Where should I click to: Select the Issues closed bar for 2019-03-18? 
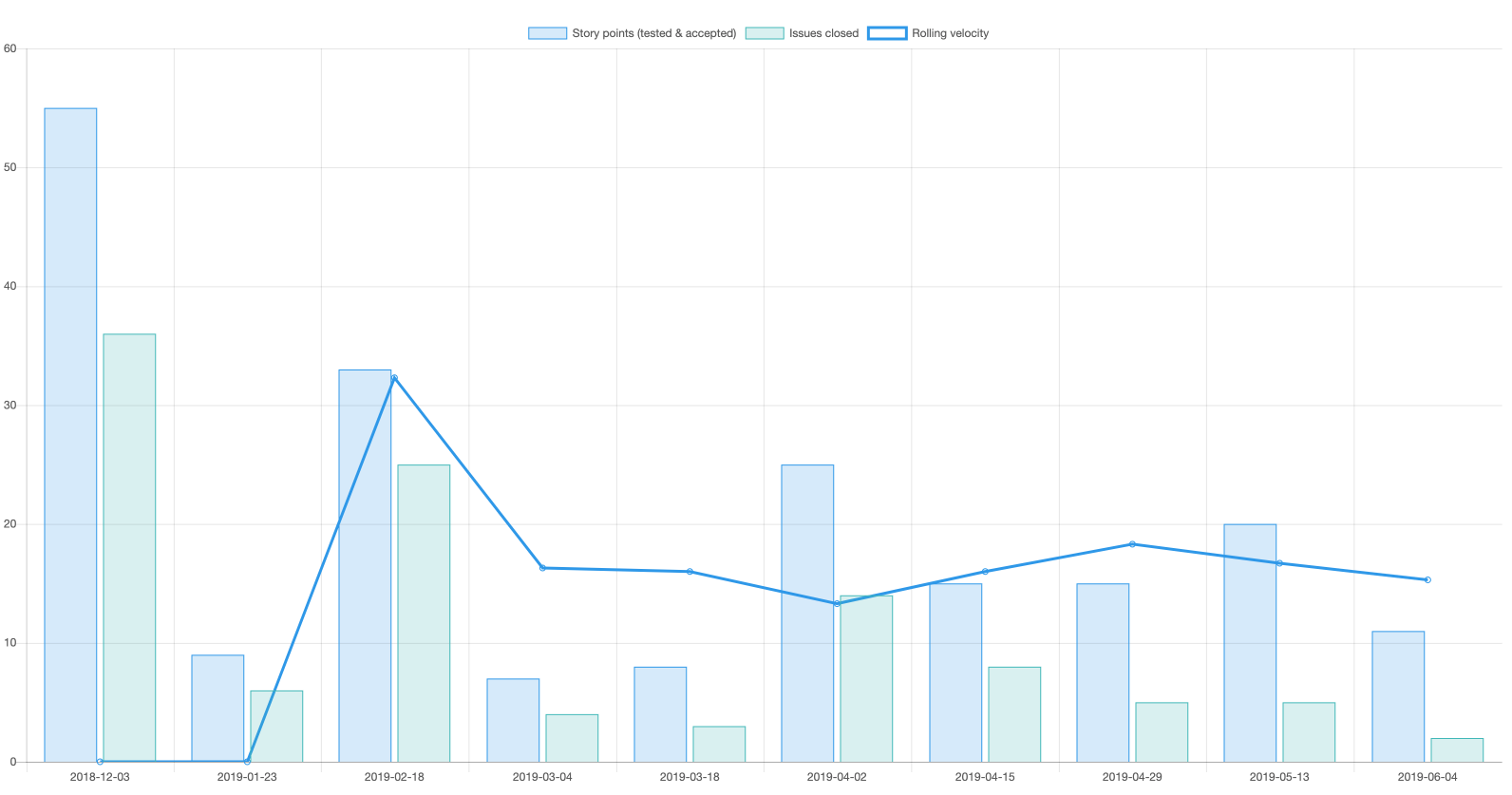click(x=719, y=745)
